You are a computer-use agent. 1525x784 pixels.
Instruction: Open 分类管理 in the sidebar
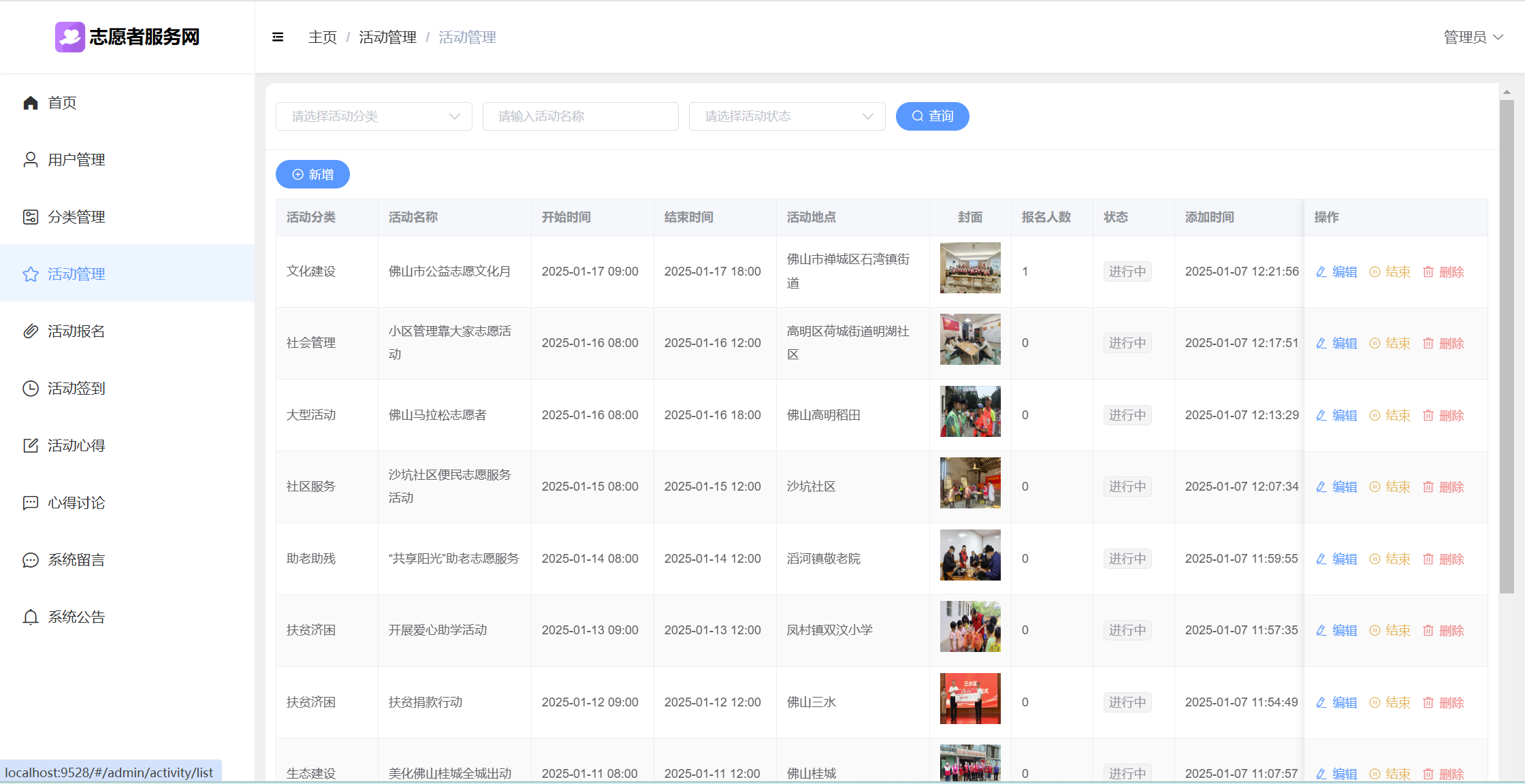(x=76, y=217)
